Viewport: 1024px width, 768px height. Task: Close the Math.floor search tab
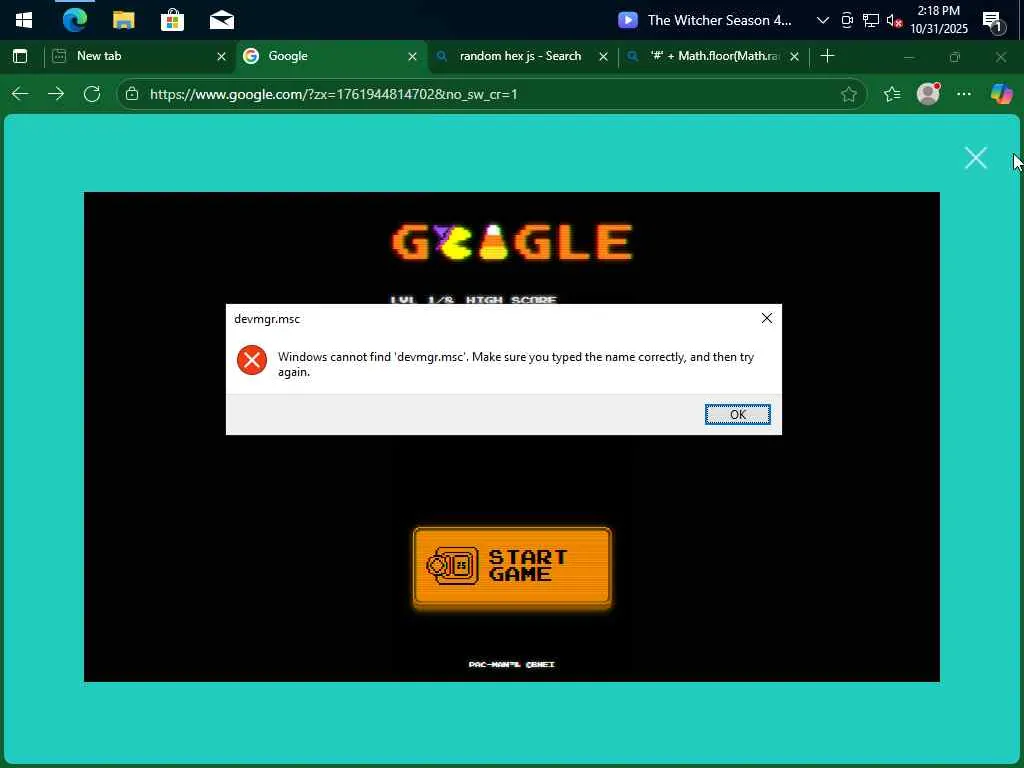[794, 57]
